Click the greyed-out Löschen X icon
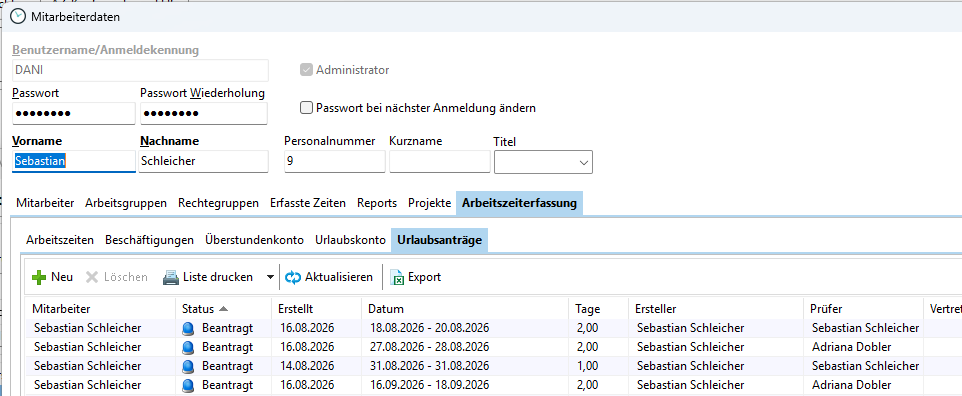Screen dimensions: 962x396 coord(92,278)
